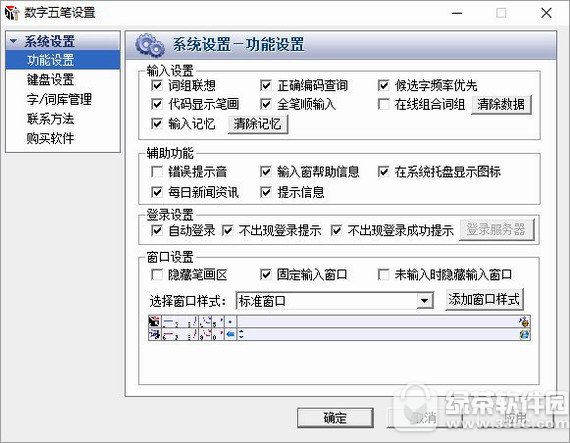This screenshot has height=443, width=570.
Task: Toggle 词组联想 checkbox
Action: point(157,85)
